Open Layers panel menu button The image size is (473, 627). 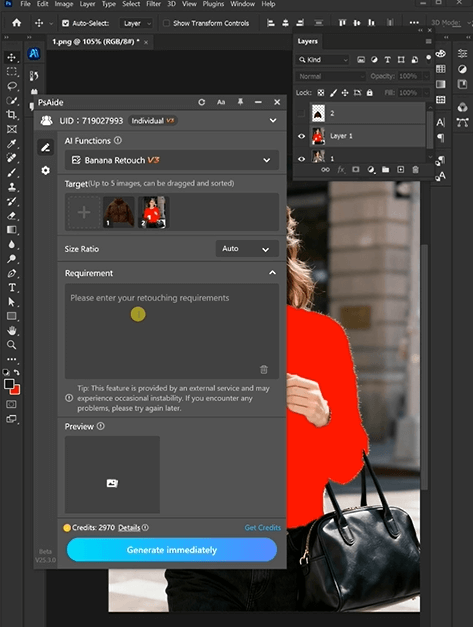pyautogui.click(x=428, y=41)
